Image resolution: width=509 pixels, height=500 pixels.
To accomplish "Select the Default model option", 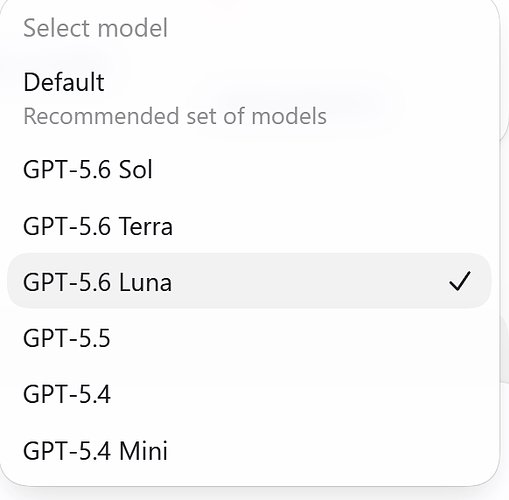I will click(249, 99).
